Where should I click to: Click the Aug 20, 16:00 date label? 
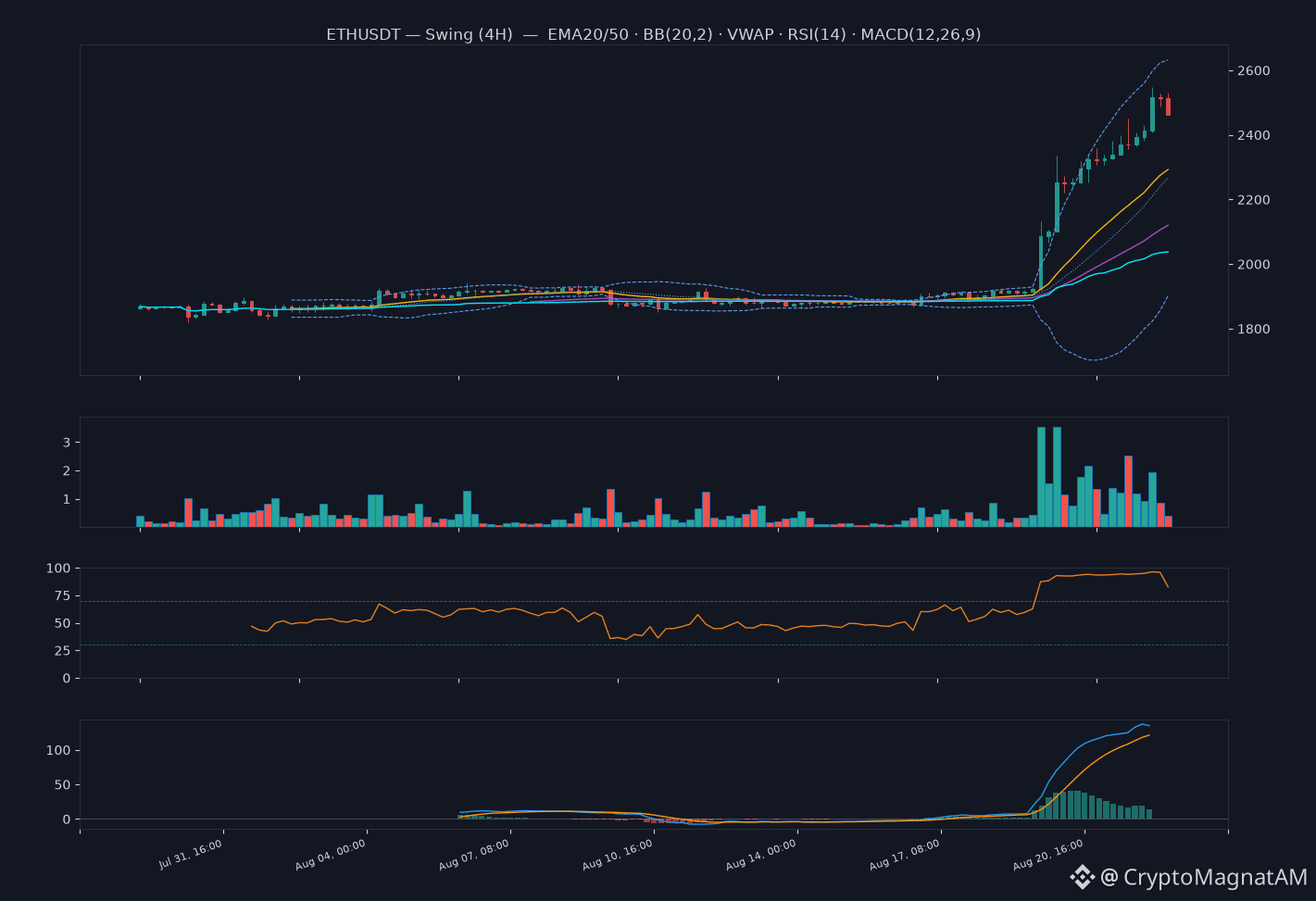[1048, 855]
